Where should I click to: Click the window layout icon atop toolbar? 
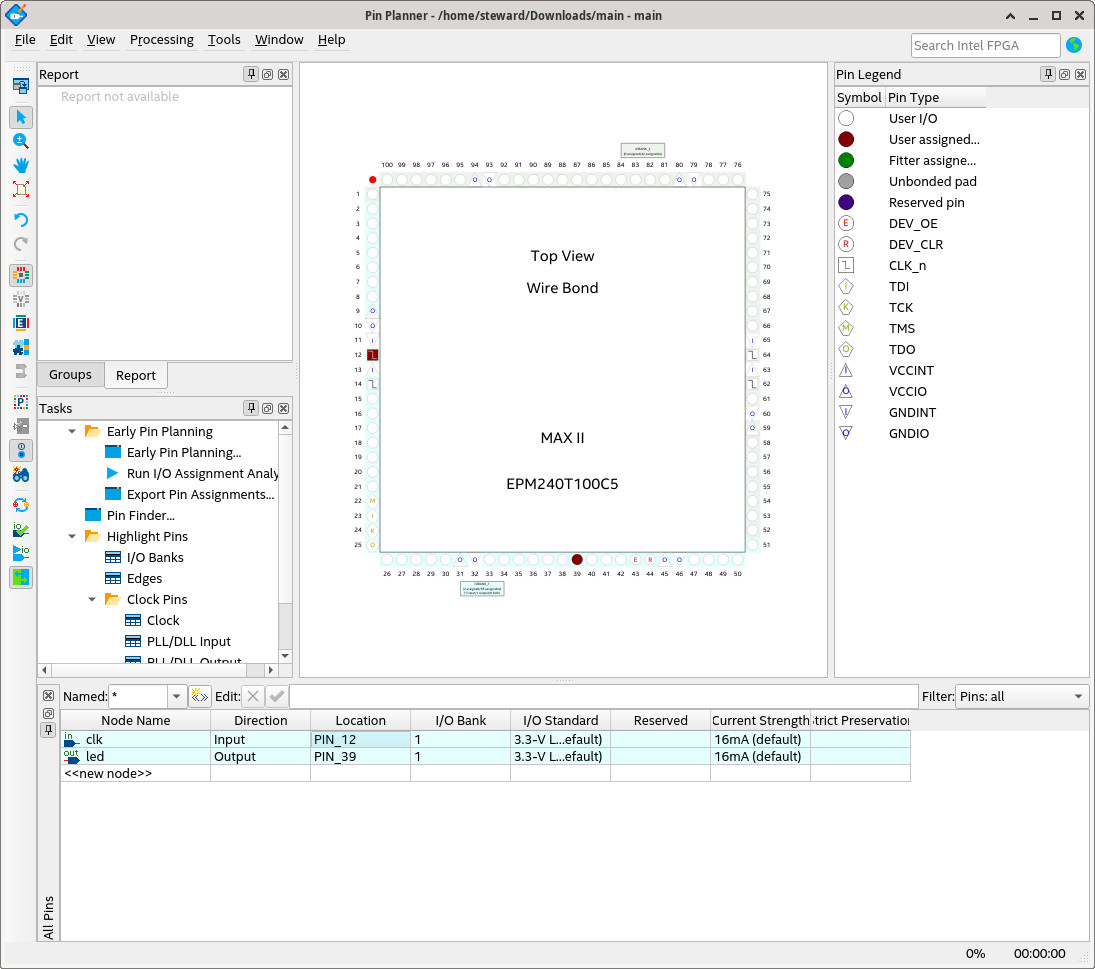(x=21, y=86)
